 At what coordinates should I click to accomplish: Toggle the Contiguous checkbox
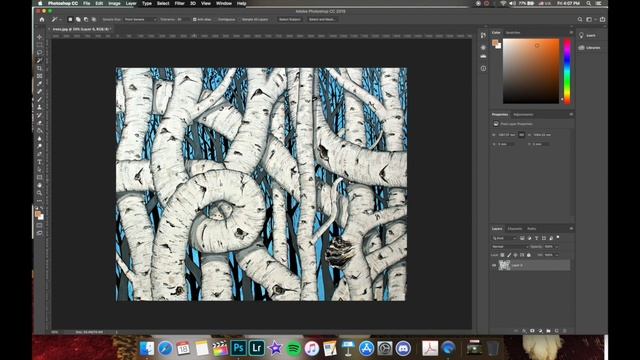(x=217, y=19)
